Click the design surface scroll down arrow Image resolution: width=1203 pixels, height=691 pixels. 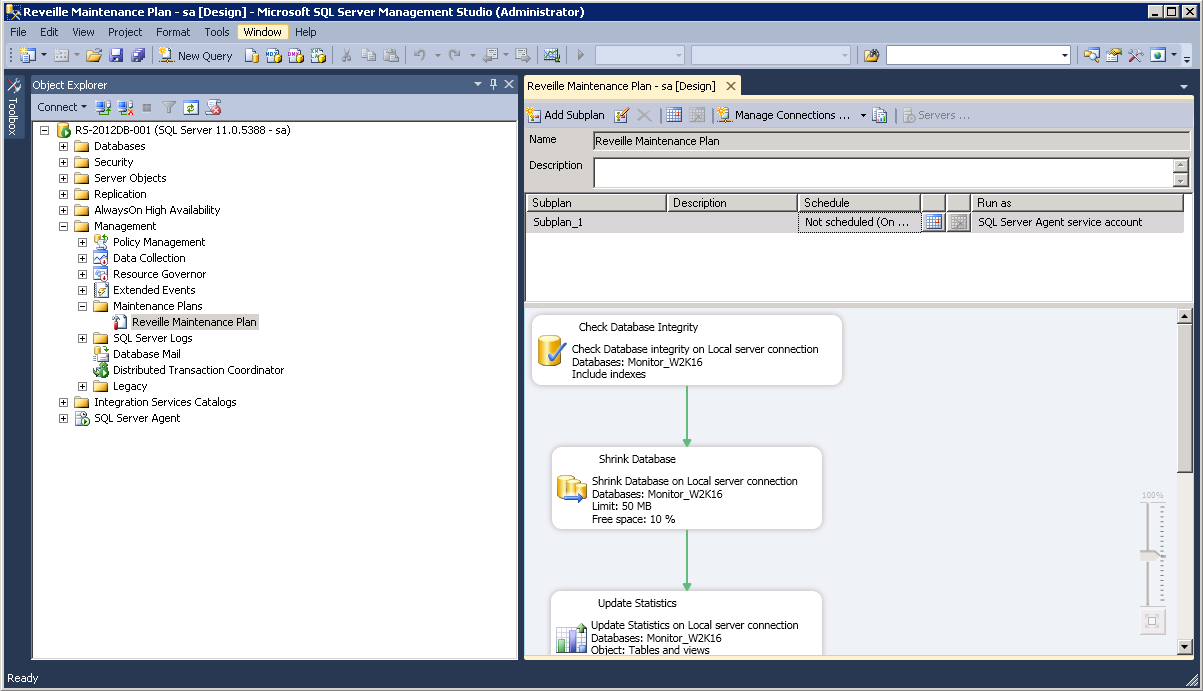coord(1185,647)
